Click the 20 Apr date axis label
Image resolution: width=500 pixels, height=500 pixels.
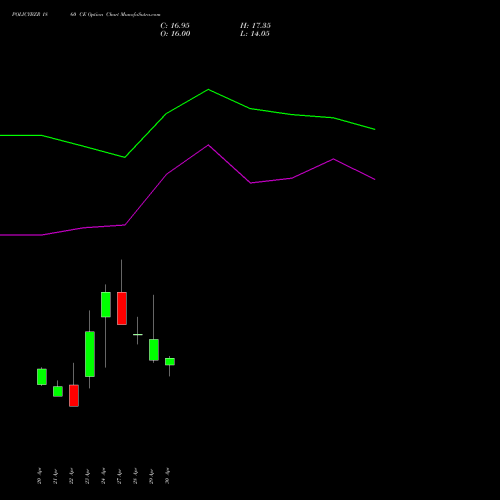[x=39, y=476]
